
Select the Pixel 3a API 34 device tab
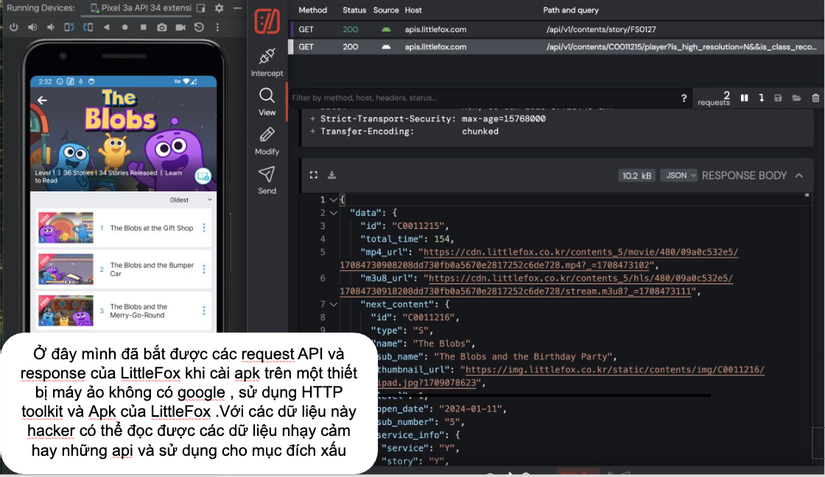pyautogui.click(x=140, y=8)
